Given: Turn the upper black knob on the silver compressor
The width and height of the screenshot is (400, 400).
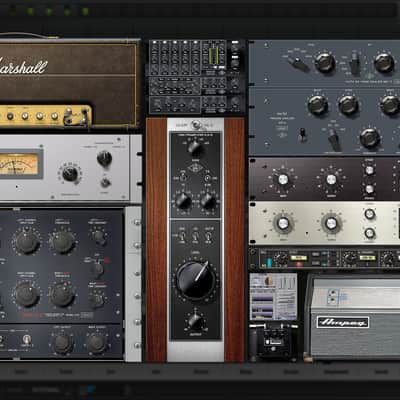Looking at the screenshot, I should click(x=104, y=159).
